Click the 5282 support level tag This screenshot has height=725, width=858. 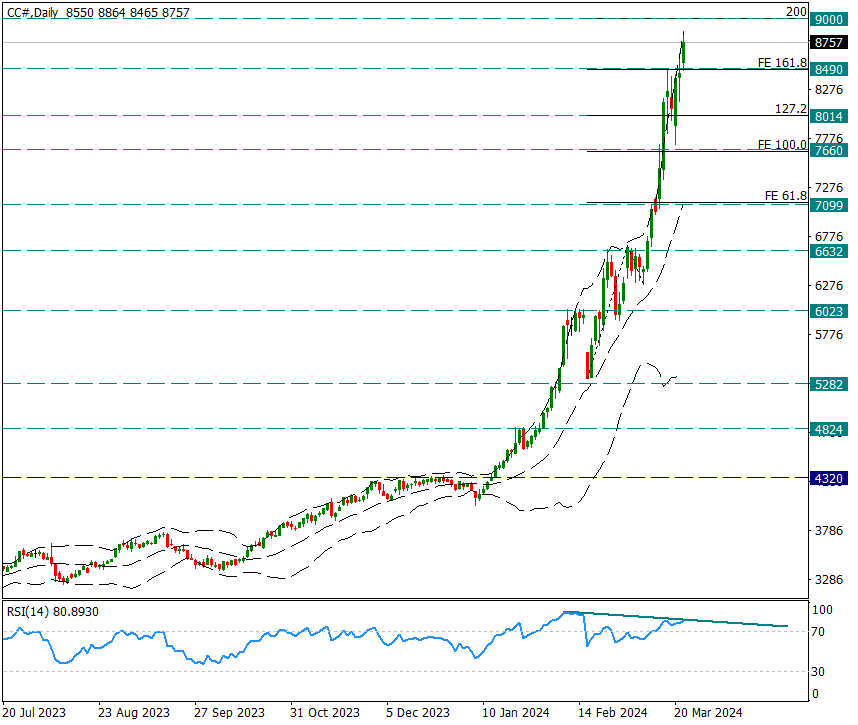pyautogui.click(x=828, y=384)
